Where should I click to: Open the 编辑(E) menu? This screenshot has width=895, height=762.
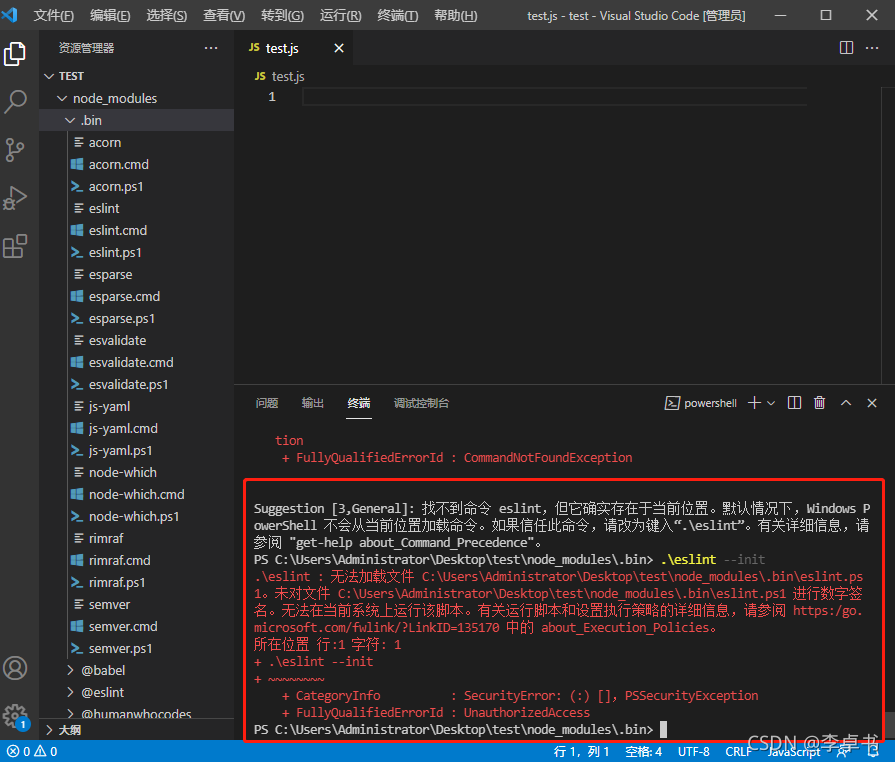[x=110, y=15]
